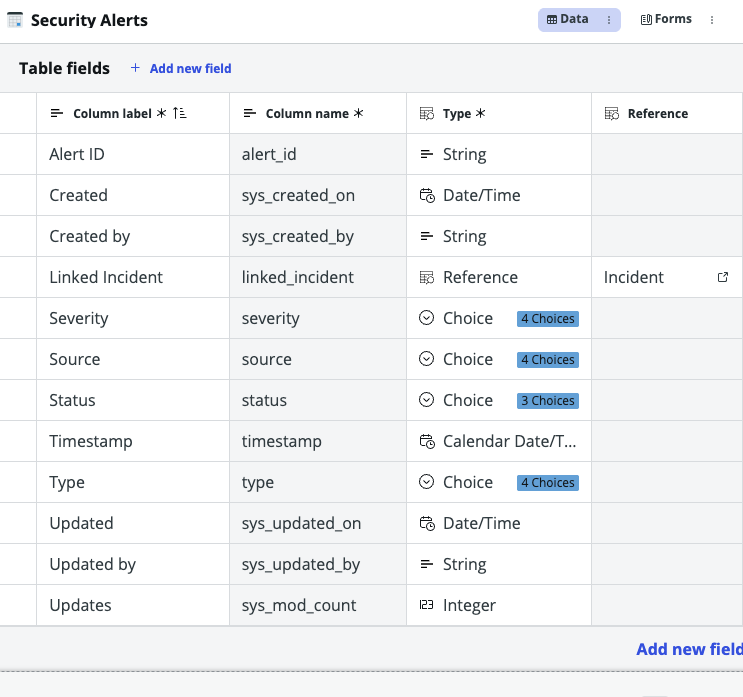Click the Add new field link at bottom
743x697 pixels.
click(x=689, y=649)
